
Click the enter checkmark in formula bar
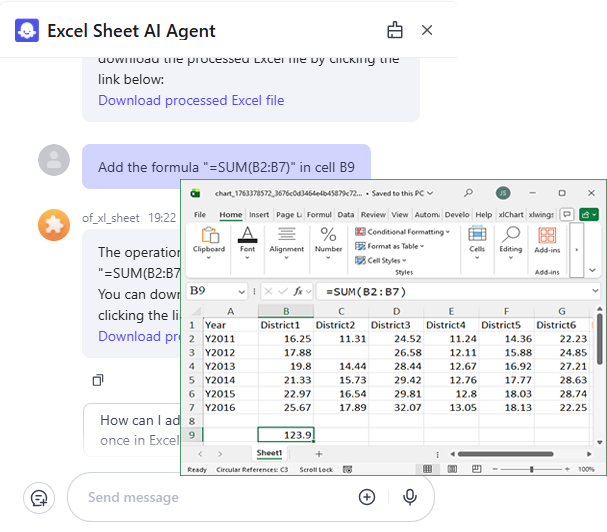coord(283,292)
